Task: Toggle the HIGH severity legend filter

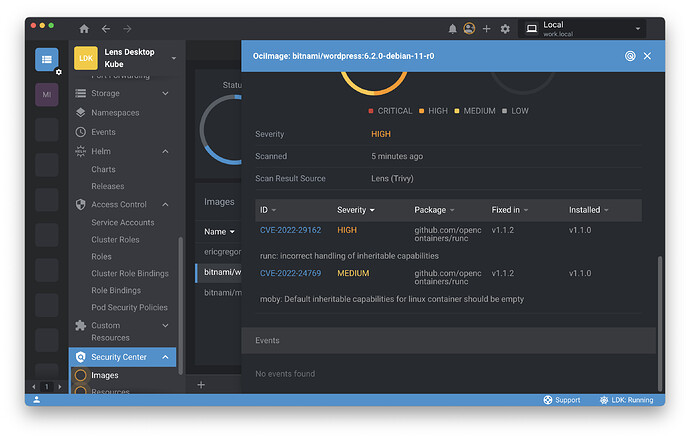Action: coord(432,111)
